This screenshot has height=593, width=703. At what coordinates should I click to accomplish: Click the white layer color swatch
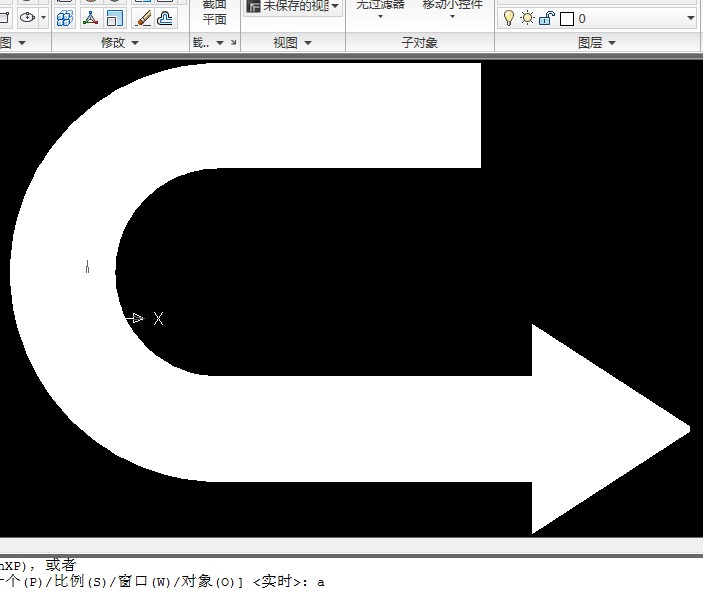click(x=567, y=19)
